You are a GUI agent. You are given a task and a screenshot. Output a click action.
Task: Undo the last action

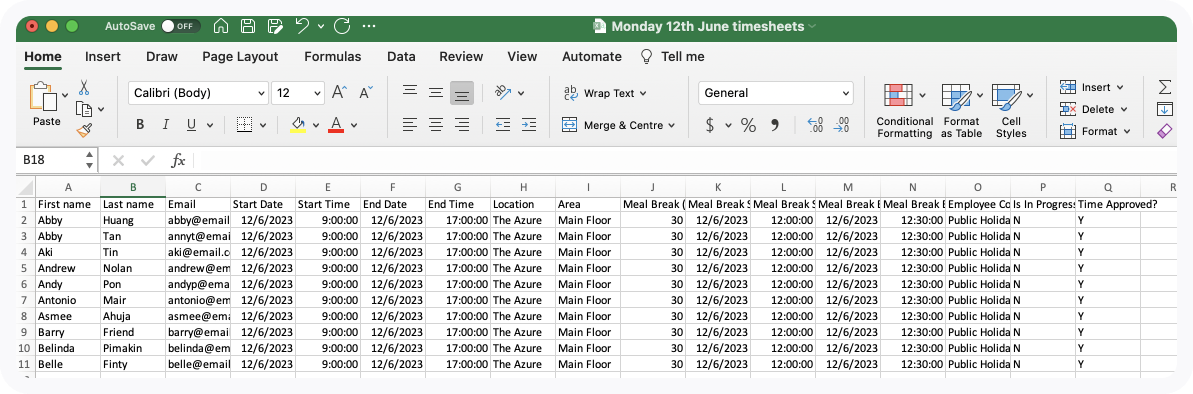tap(302, 26)
